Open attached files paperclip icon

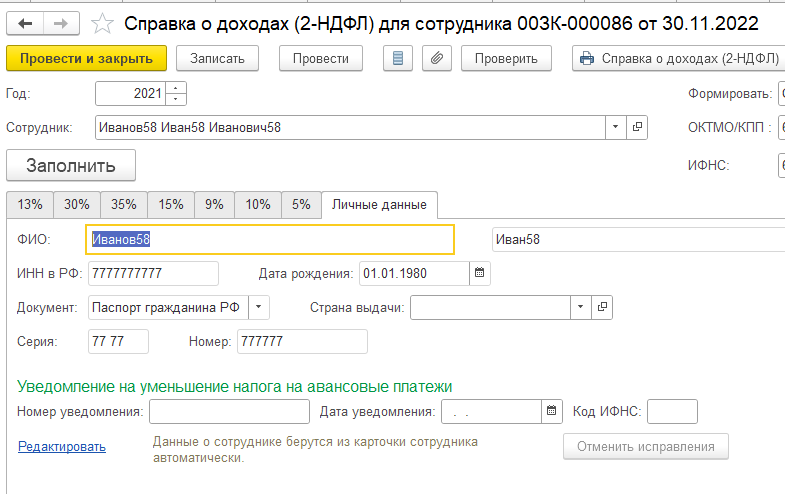coord(437,59)
